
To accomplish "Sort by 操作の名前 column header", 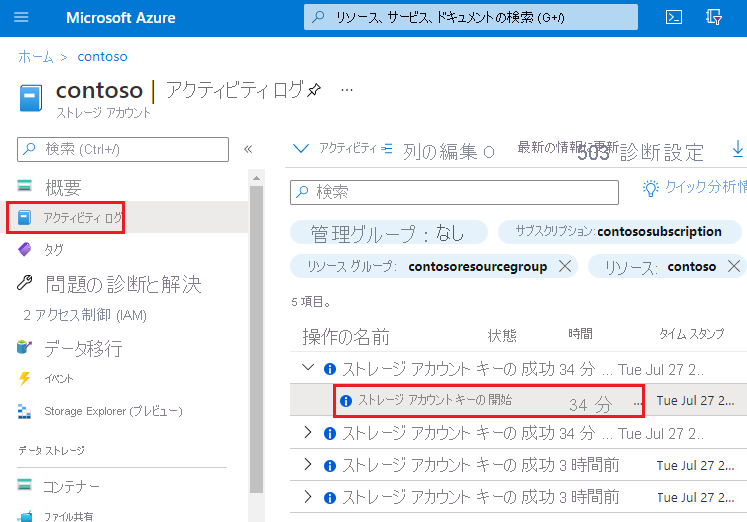I will point(346,337).
